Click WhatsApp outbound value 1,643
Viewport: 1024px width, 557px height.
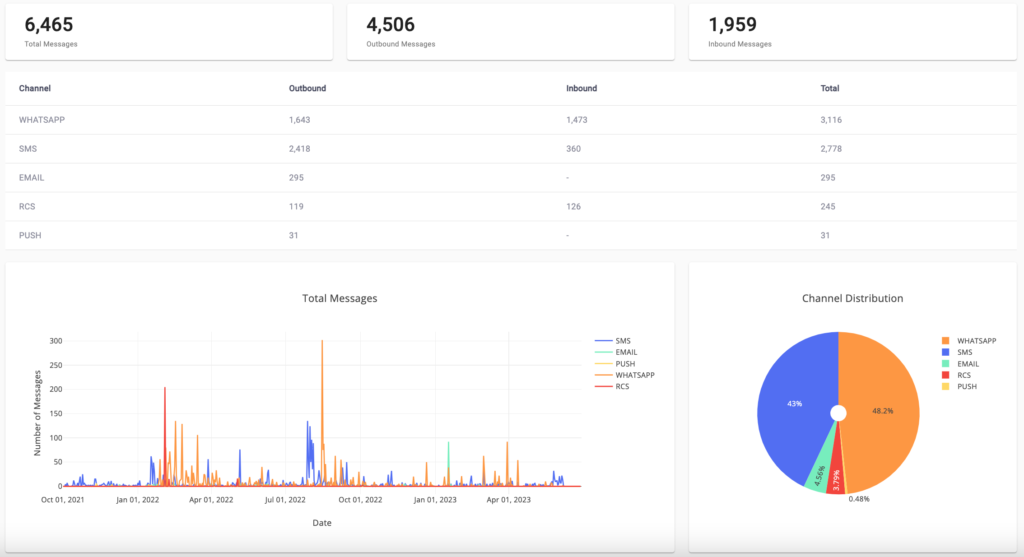point(299,120)
